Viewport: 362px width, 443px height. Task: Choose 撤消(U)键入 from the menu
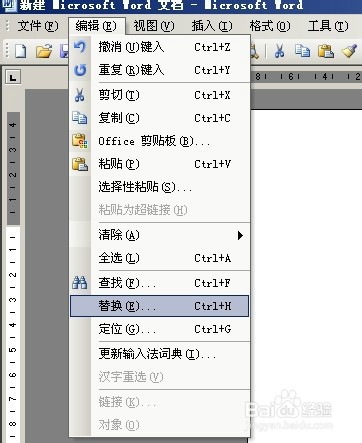(160, 47)
